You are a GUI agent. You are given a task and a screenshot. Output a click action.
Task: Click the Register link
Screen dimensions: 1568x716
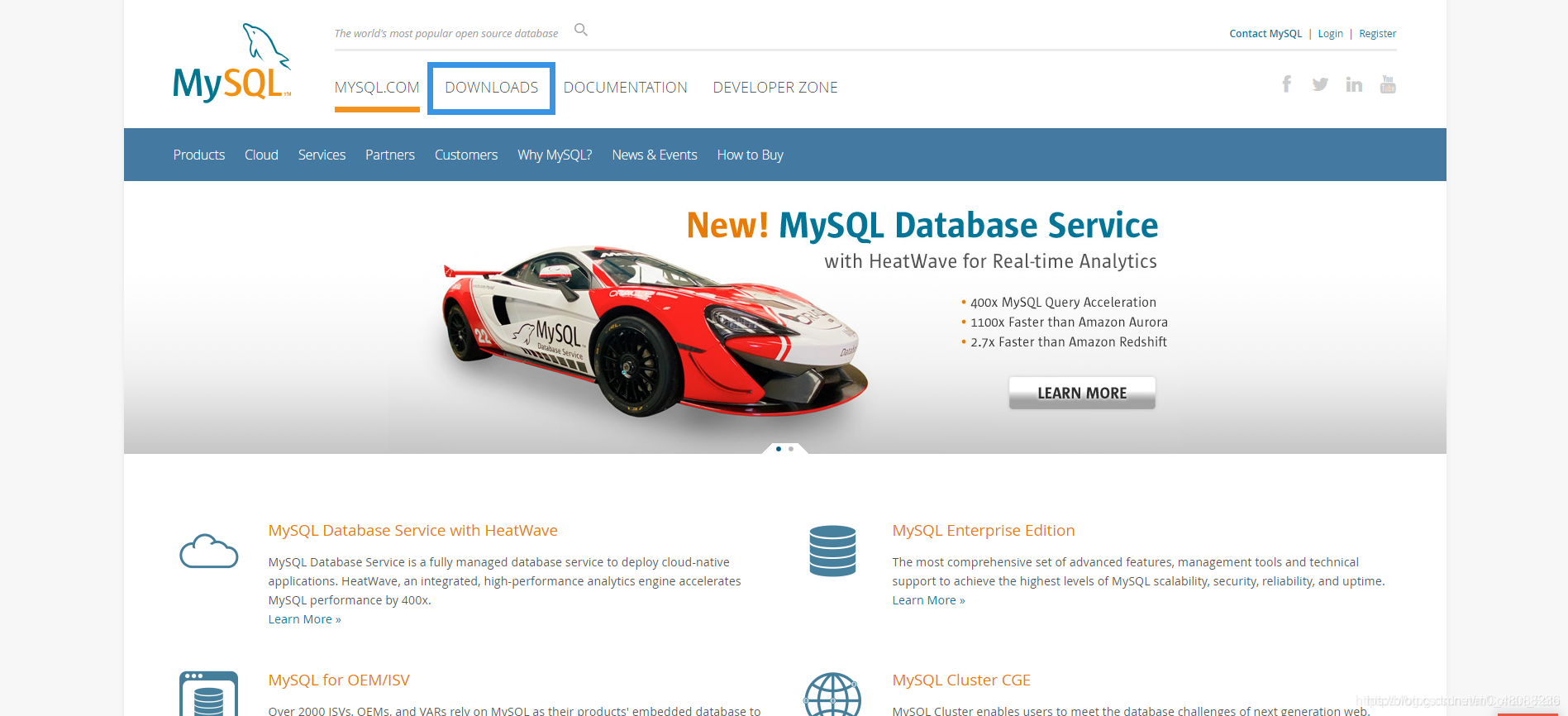[x=1377, y=34]
